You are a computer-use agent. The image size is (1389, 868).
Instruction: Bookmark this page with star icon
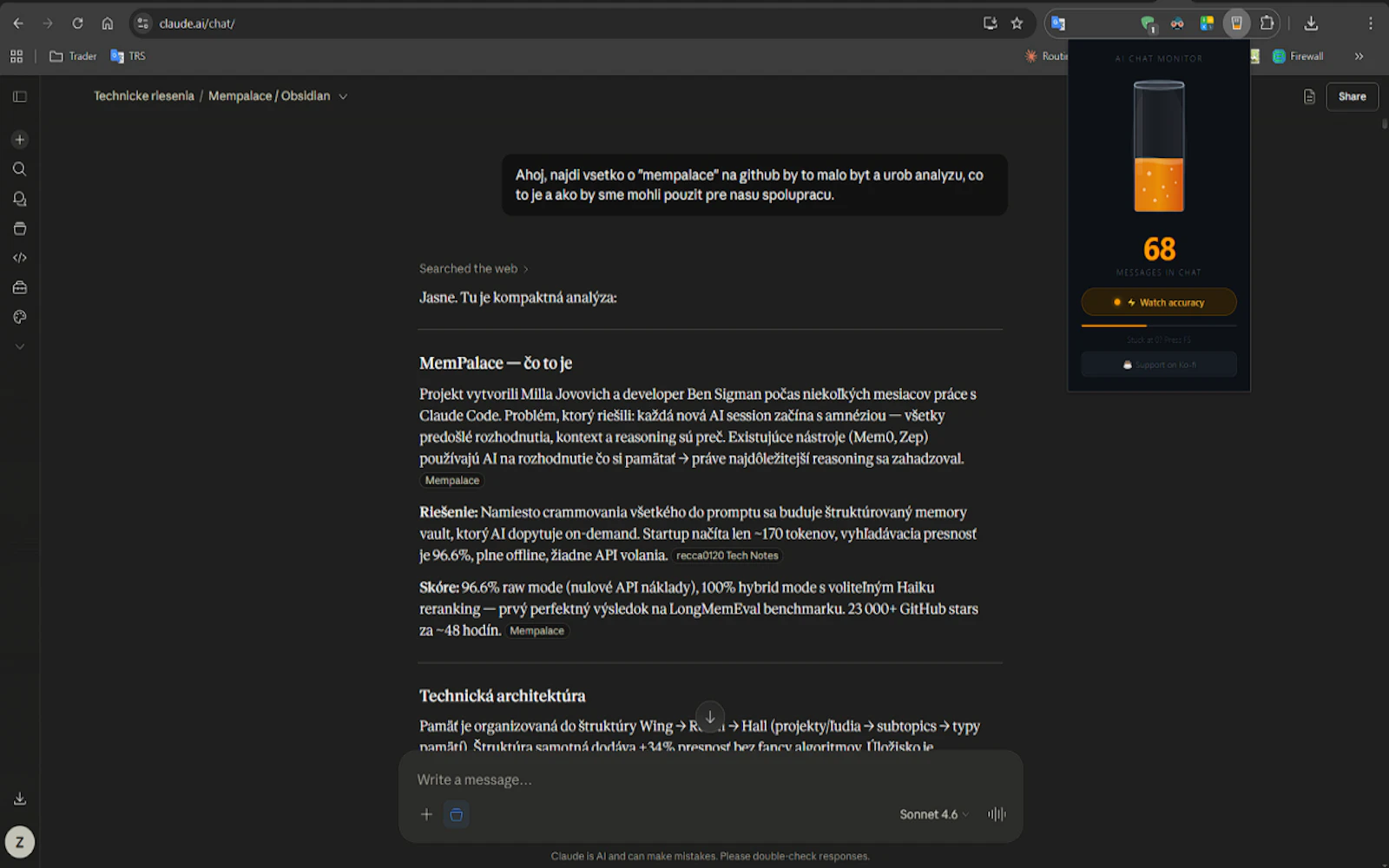click(1017, 23)
